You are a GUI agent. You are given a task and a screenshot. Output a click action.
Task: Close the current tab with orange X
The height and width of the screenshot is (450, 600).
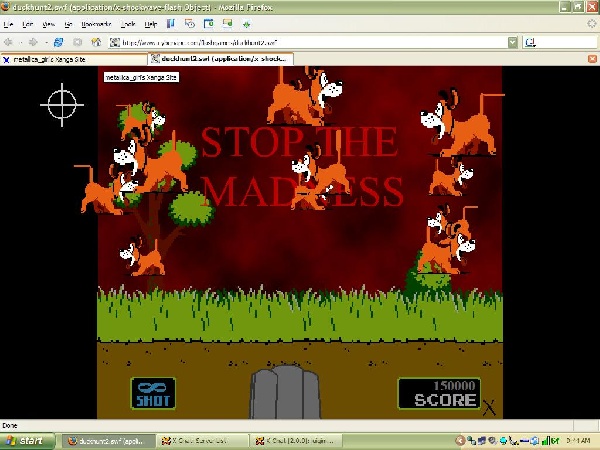pyautogui.click(x=592, y=59)
